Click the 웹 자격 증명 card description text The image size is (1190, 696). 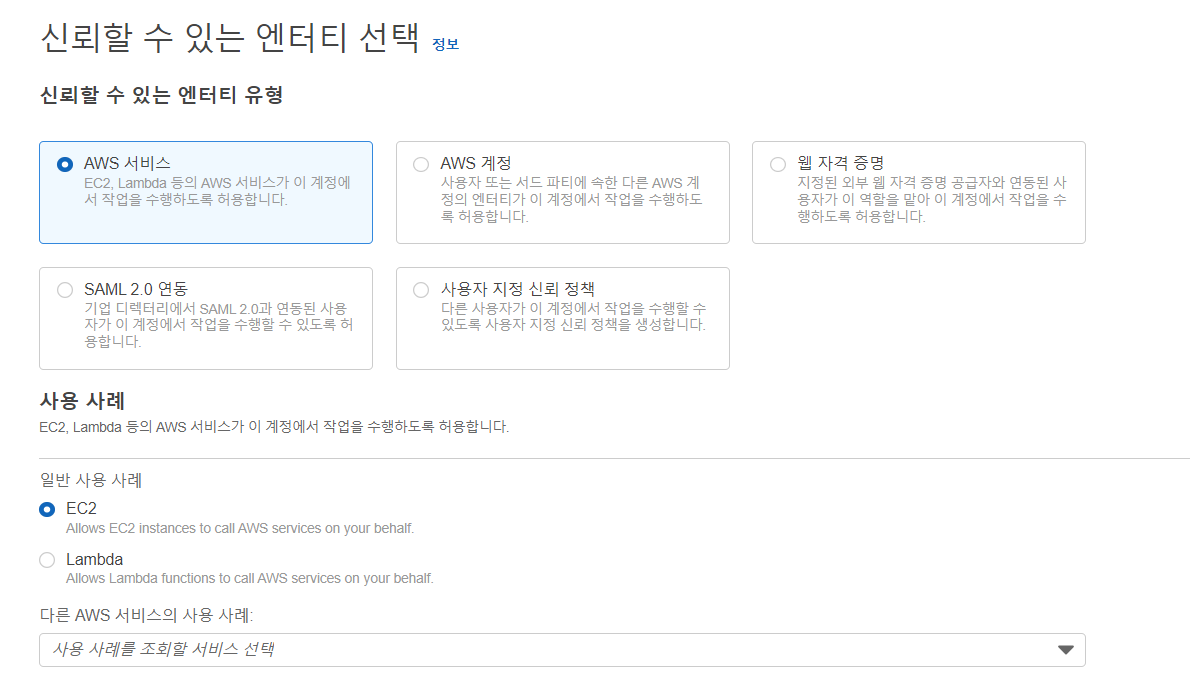click(x=932, y=200)
